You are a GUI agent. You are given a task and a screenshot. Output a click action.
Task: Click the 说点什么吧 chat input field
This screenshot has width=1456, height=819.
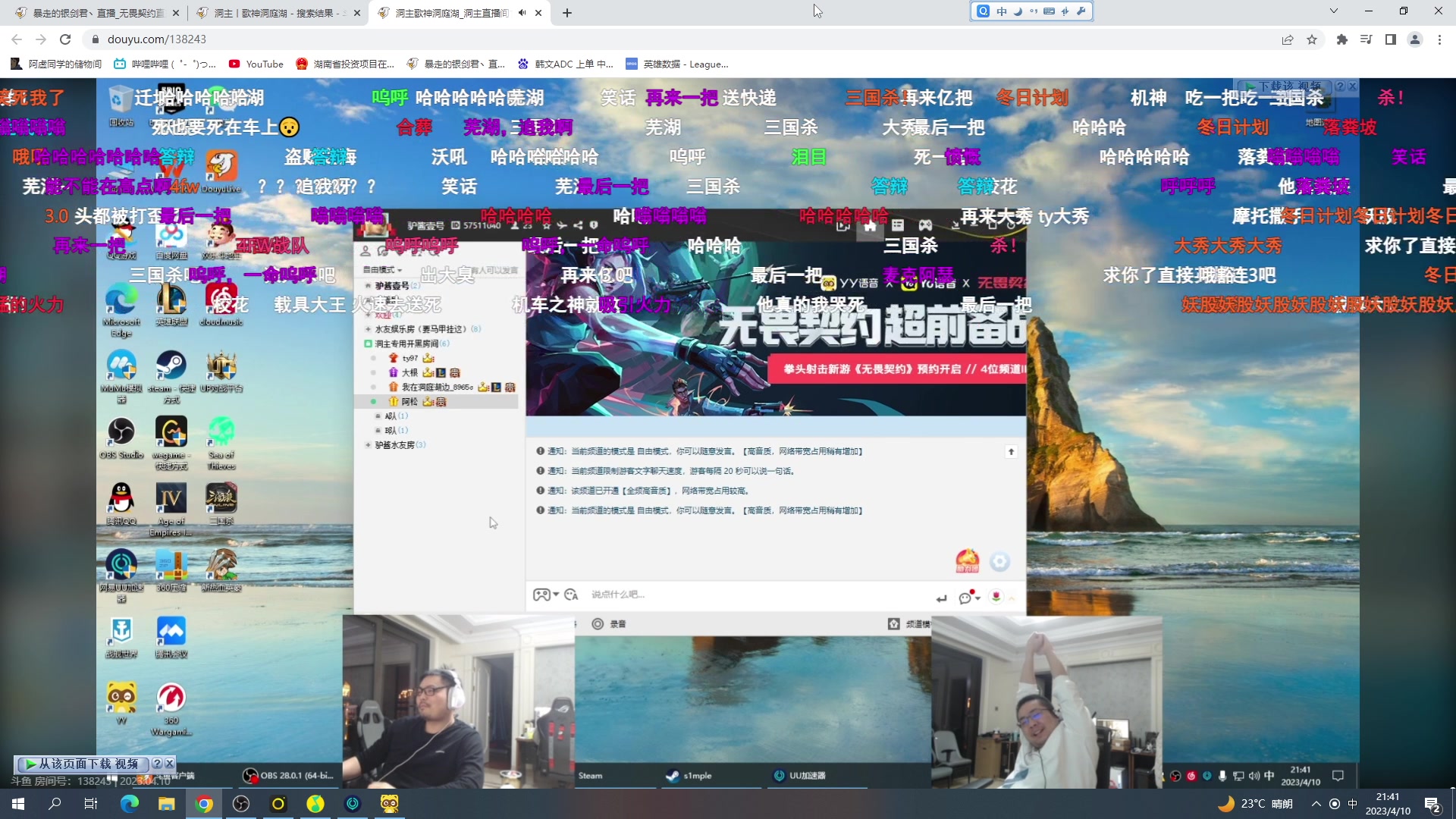[x=720, y=595]
